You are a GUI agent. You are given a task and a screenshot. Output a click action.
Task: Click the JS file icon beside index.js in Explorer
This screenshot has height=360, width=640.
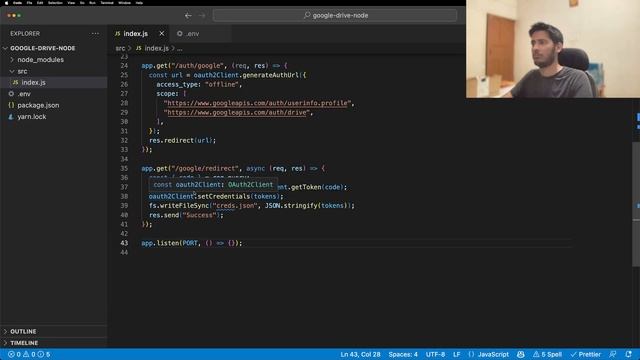tap(15, 82)
